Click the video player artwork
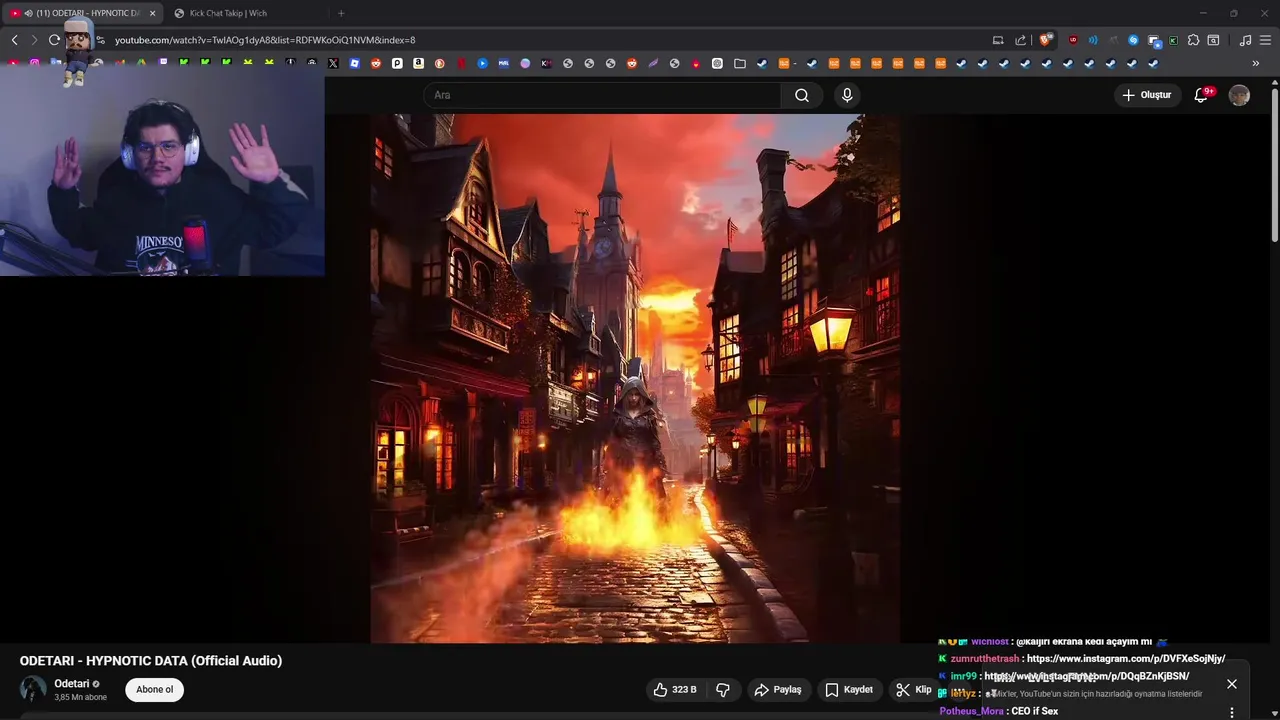 click(x=635, y=378)
